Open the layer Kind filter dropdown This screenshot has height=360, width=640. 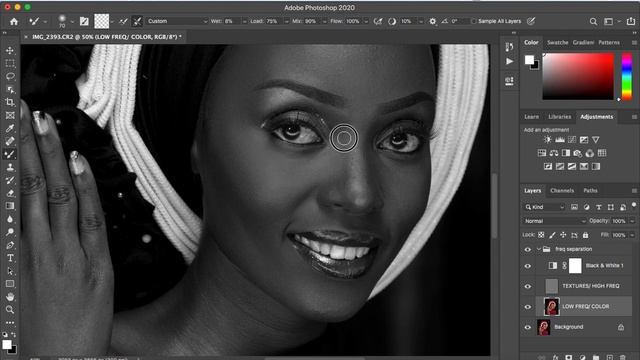coord(544,207)
